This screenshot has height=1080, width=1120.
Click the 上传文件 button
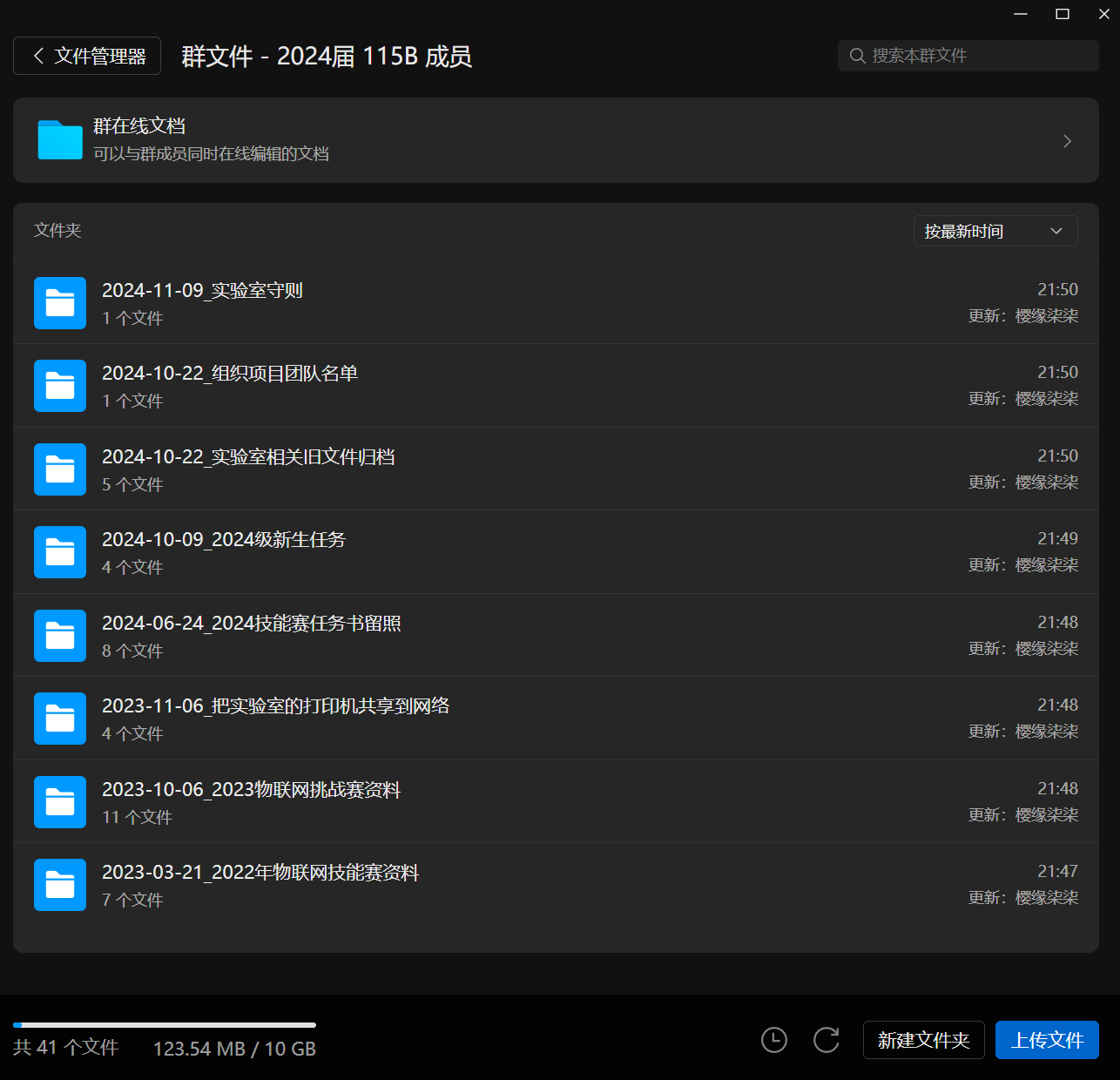1047,1040
